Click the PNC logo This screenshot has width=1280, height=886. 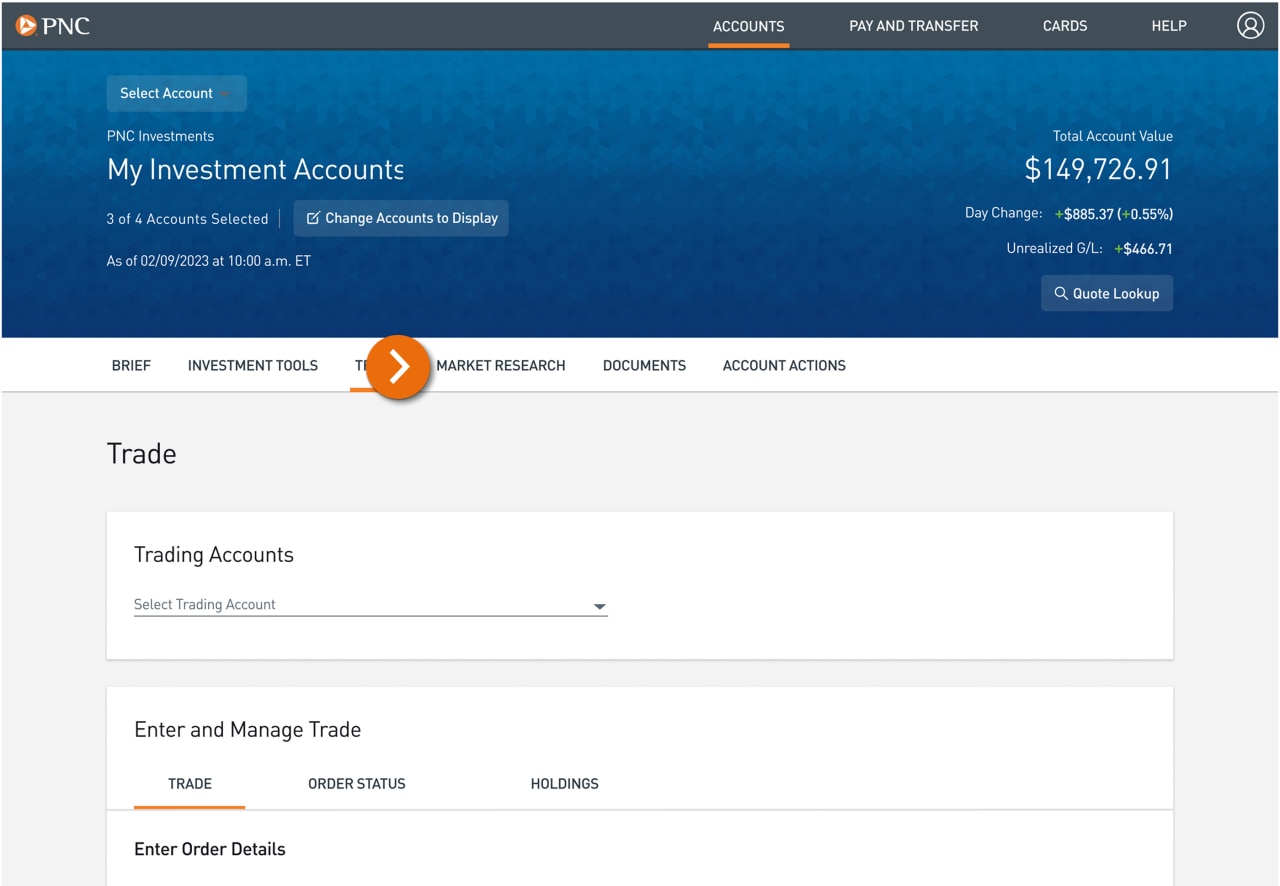pyautogui.click(x=52, y=26)
